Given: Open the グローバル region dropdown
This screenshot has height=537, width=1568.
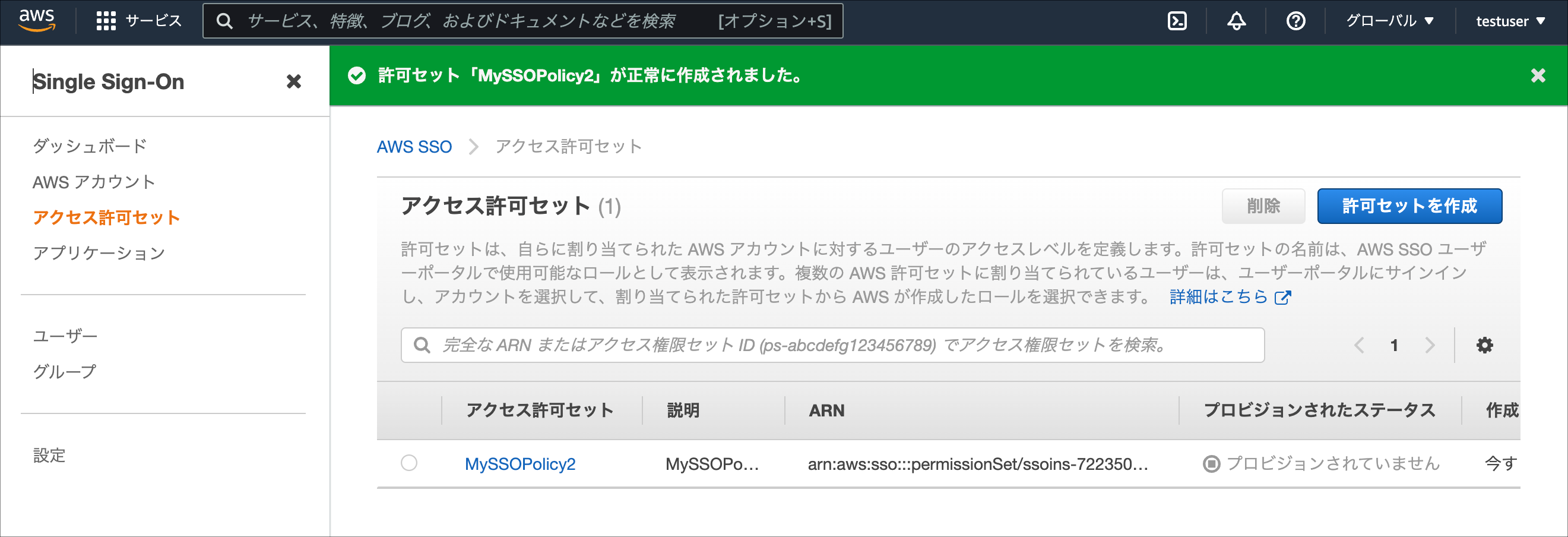Looking at the screenshot, I should pyautogui.click(x=1390, y=21).
